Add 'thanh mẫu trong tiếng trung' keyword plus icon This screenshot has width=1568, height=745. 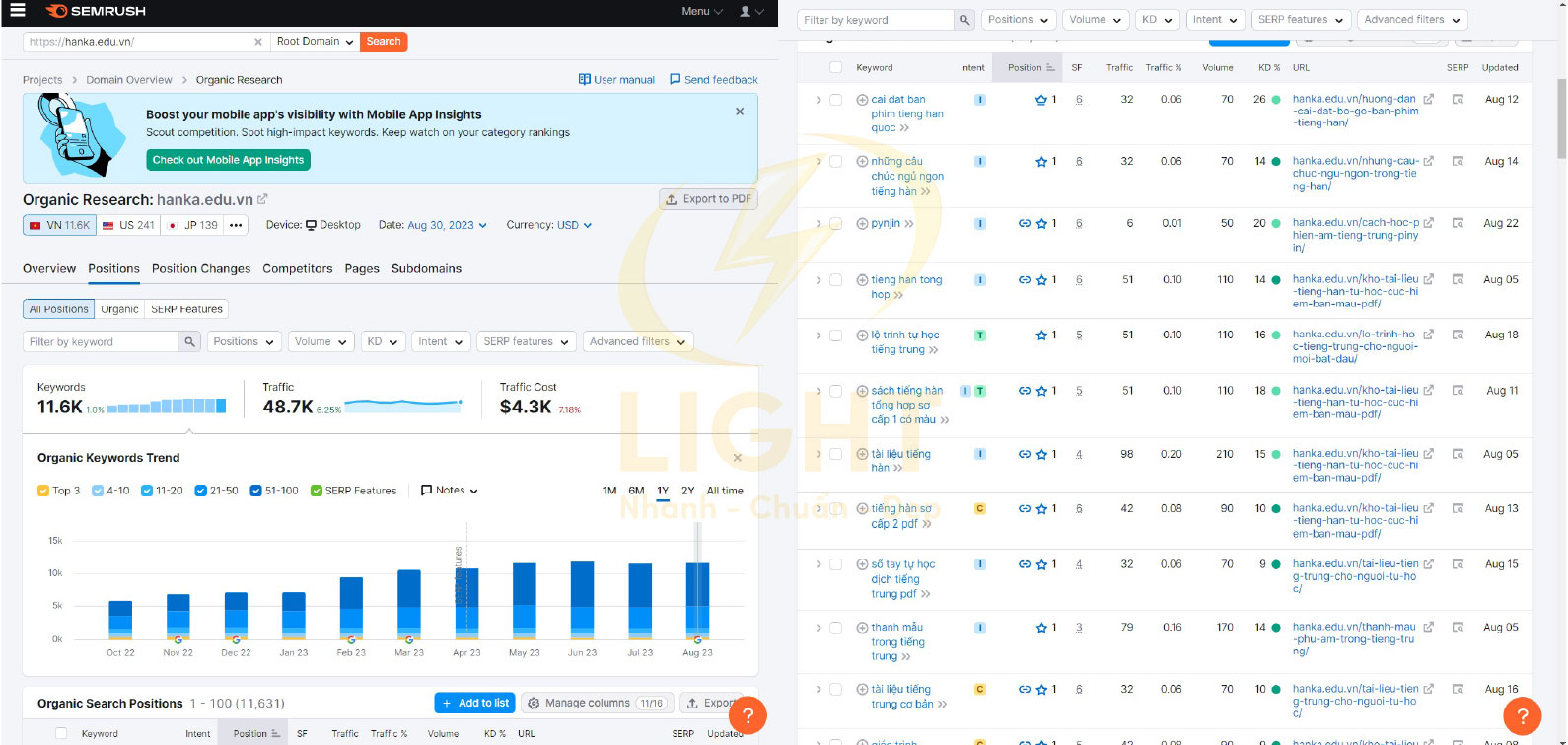[862, 628]
